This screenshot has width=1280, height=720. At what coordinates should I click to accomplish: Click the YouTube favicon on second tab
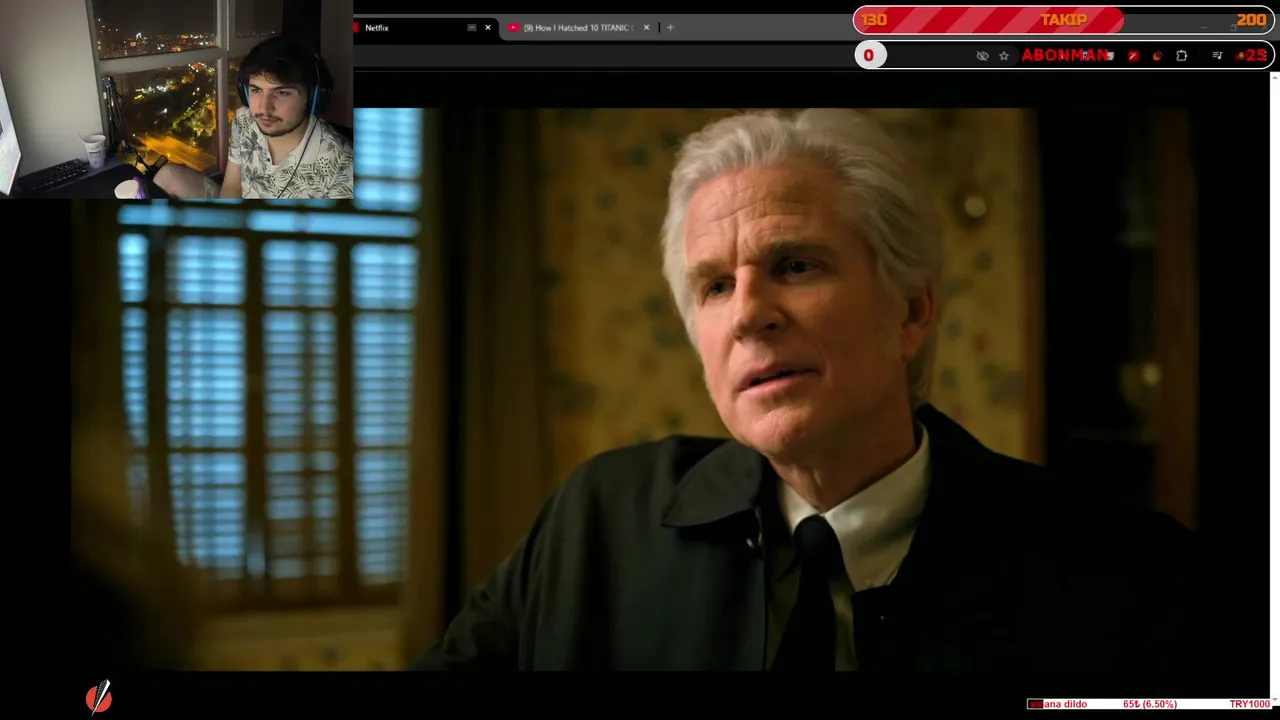[513, 28]
